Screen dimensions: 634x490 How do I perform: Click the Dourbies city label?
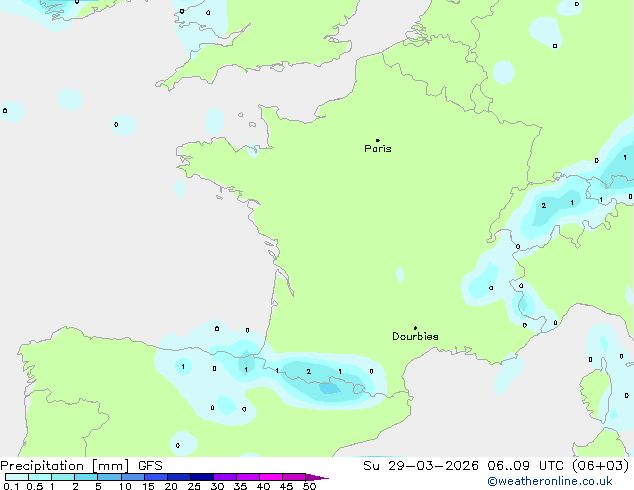pyautogui.click(x=415, y=336)
